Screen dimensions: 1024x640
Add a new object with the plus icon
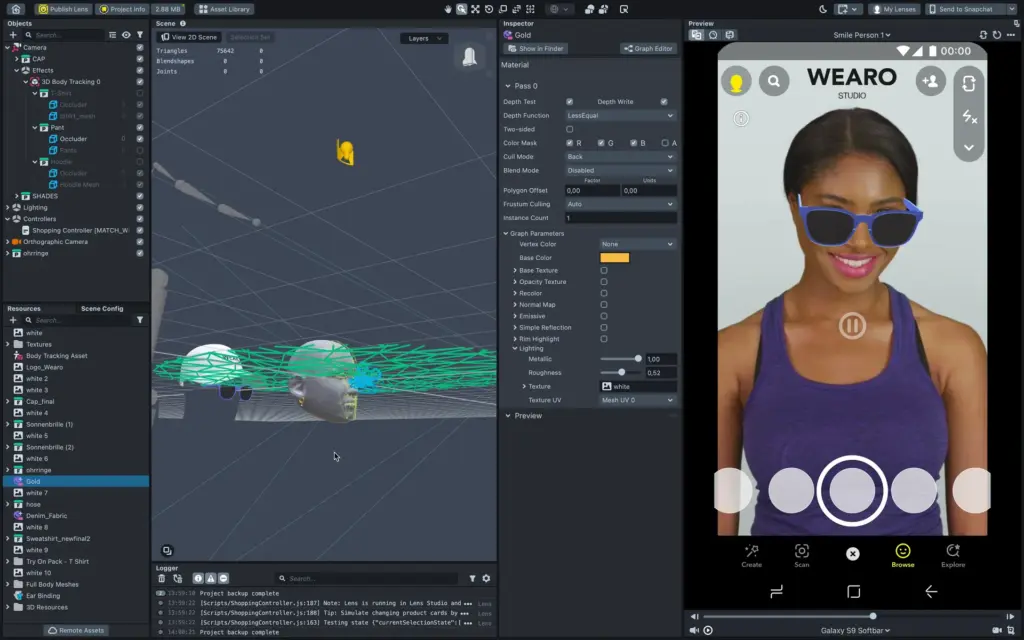pyautogui.click(x=13, y=35)
